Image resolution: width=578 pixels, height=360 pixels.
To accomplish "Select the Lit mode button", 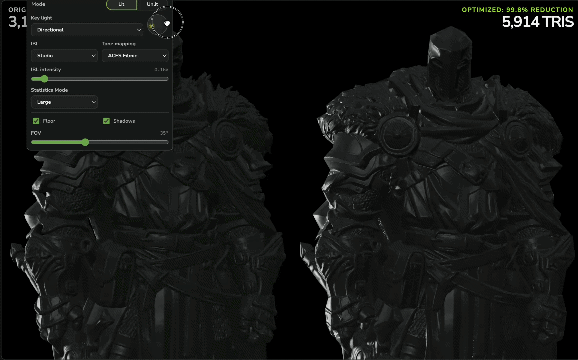I will coord(121,4).
